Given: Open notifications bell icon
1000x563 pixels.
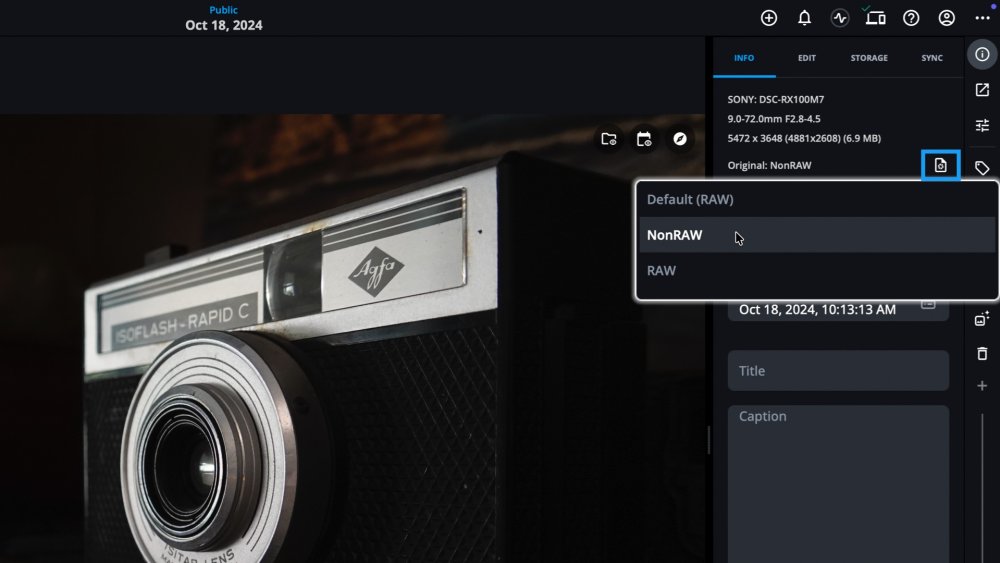Looking at the screenshot, I should (804, 18).
